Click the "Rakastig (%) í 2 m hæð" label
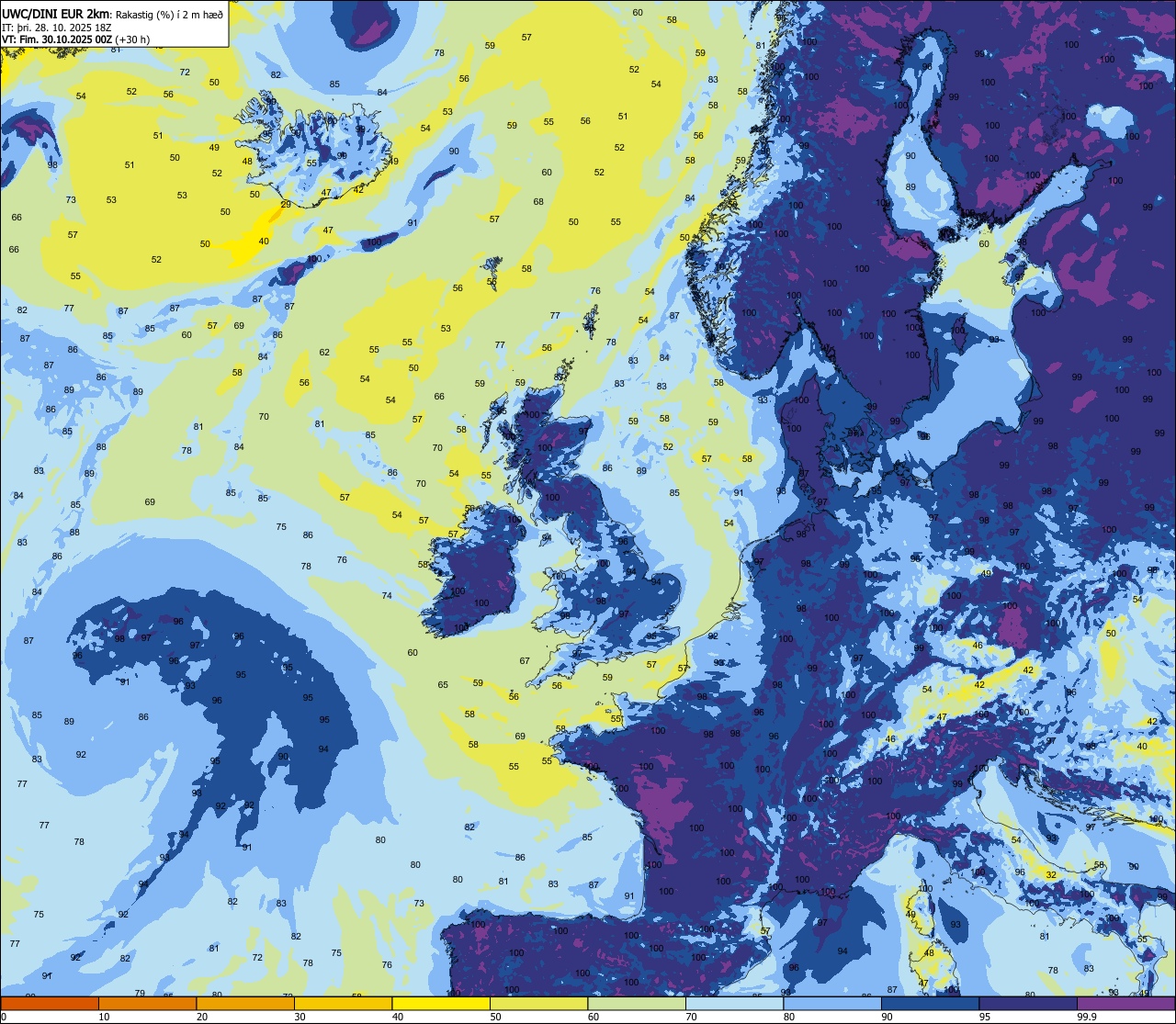Image resolution: width=1176 pixels, height=1024 pixels. coord(168,15)
